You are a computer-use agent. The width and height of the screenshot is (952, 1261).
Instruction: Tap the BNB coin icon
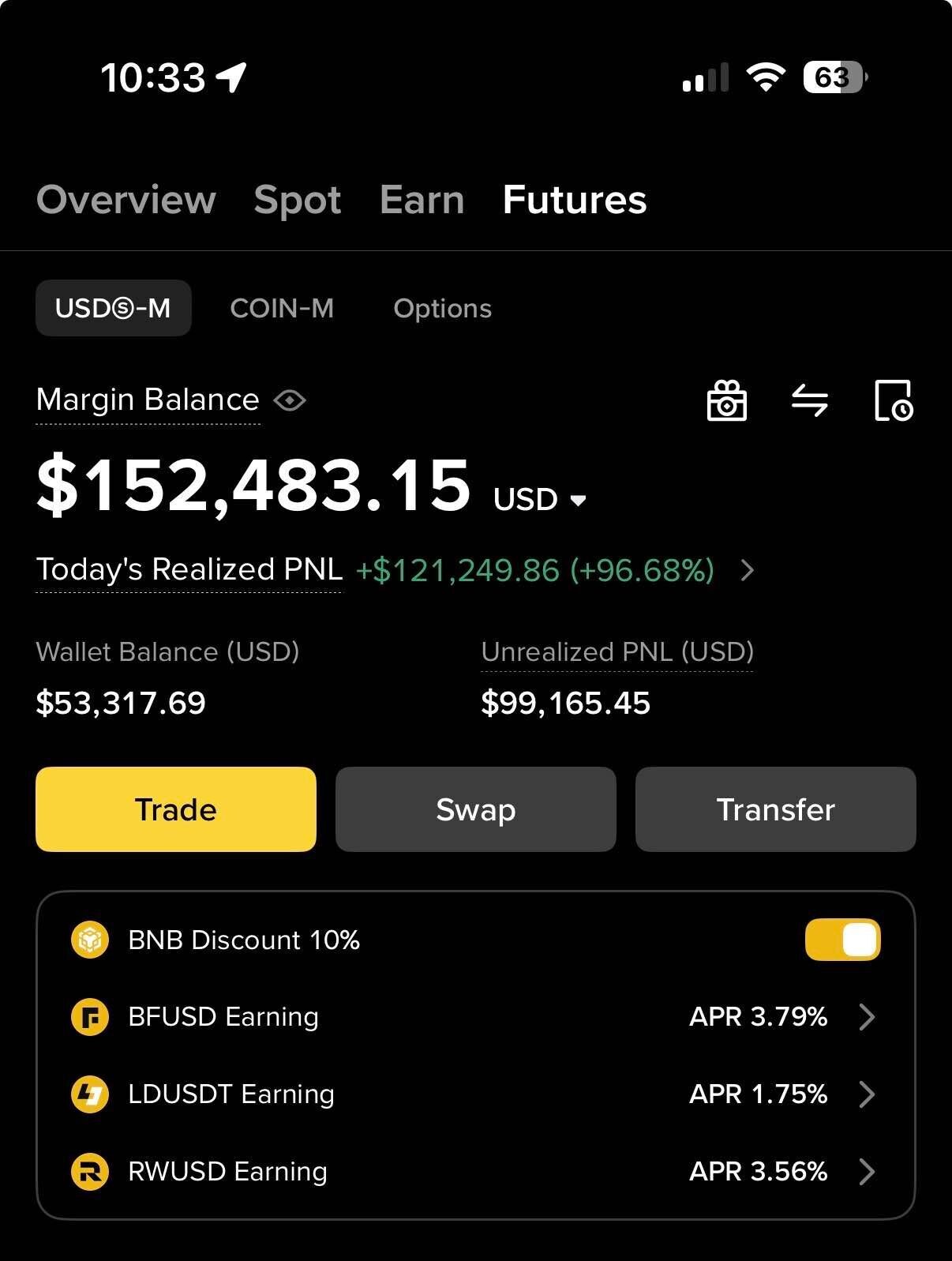pos(90,940)
